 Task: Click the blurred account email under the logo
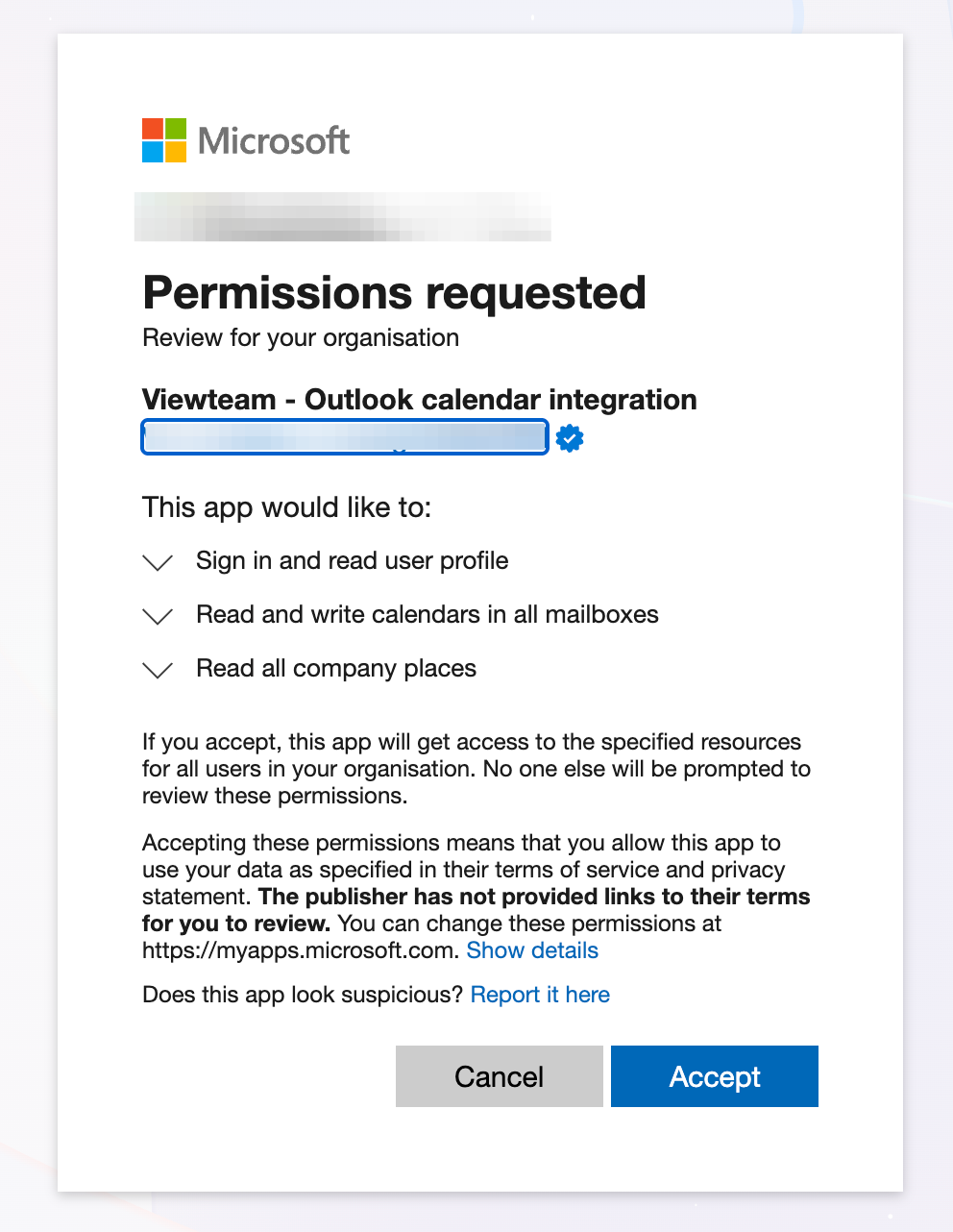point(343,216)
